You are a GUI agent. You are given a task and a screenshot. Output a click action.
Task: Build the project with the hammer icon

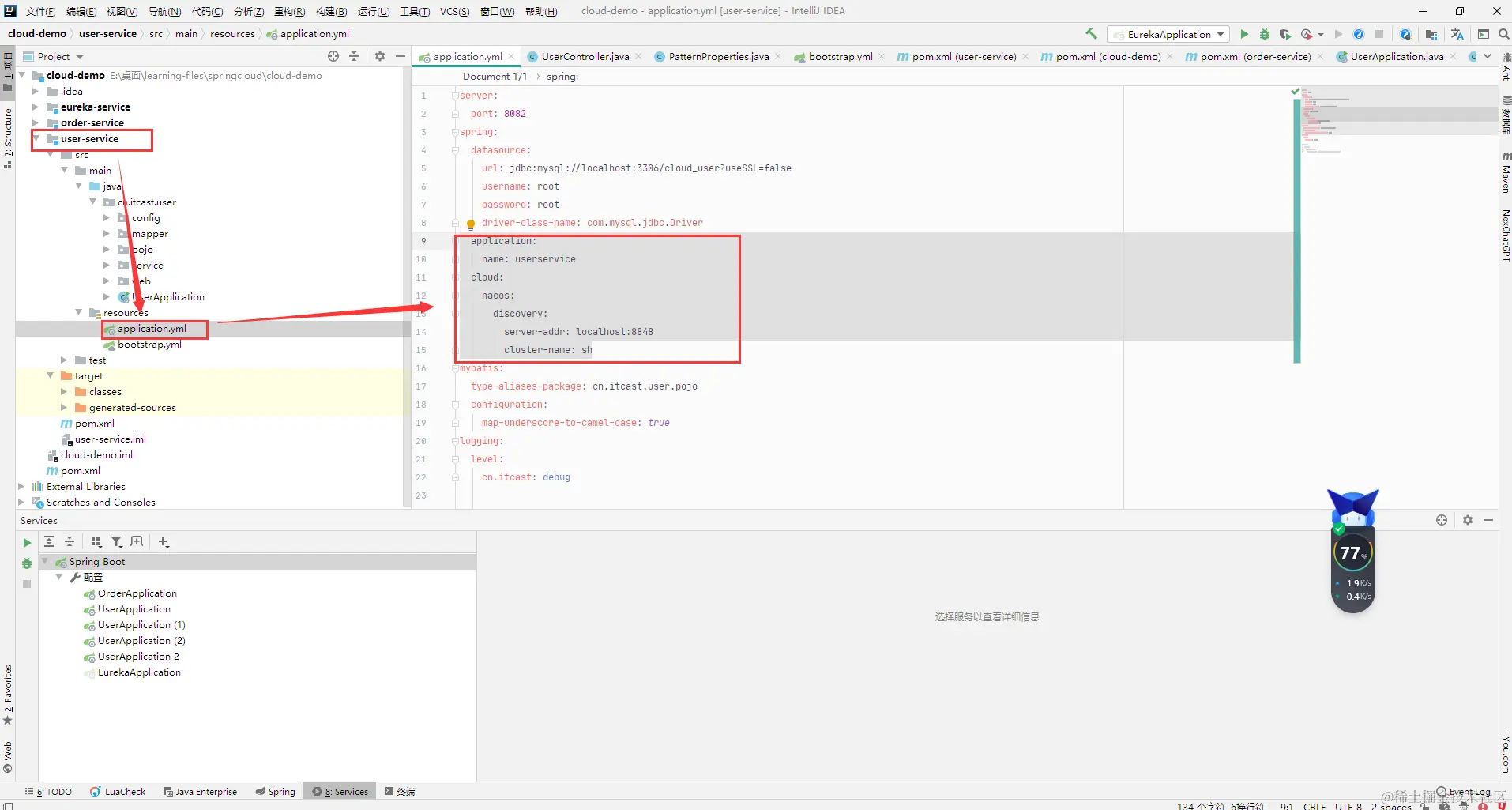1091,34
